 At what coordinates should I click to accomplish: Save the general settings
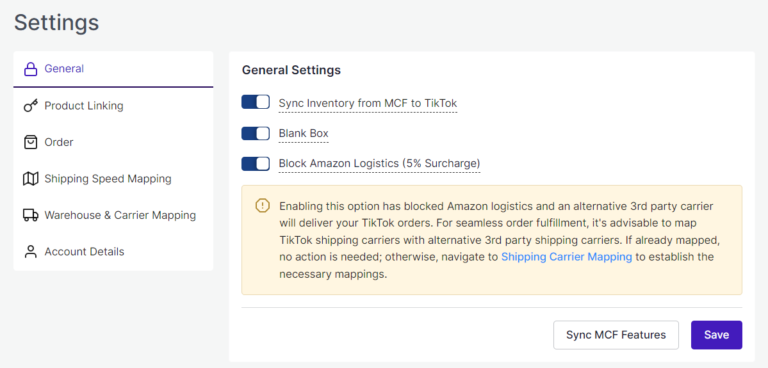(717, 335)
